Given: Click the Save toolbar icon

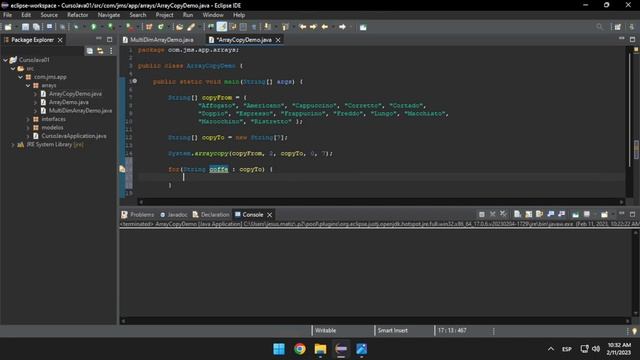Looking at the screenshot, I should coord(25,27).
